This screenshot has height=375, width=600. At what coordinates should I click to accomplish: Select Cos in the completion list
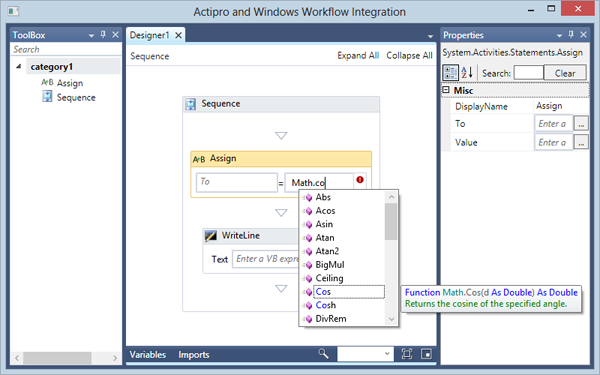(x=349, y=292)
